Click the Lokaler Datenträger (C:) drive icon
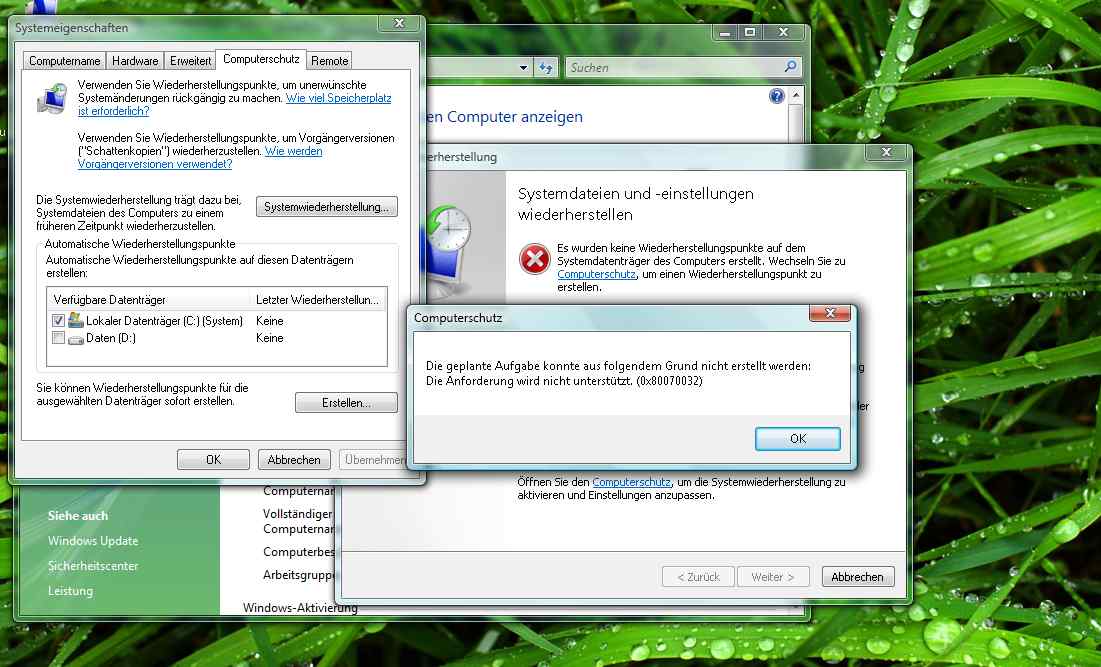 pyautogui.click(x=75, y=320)
